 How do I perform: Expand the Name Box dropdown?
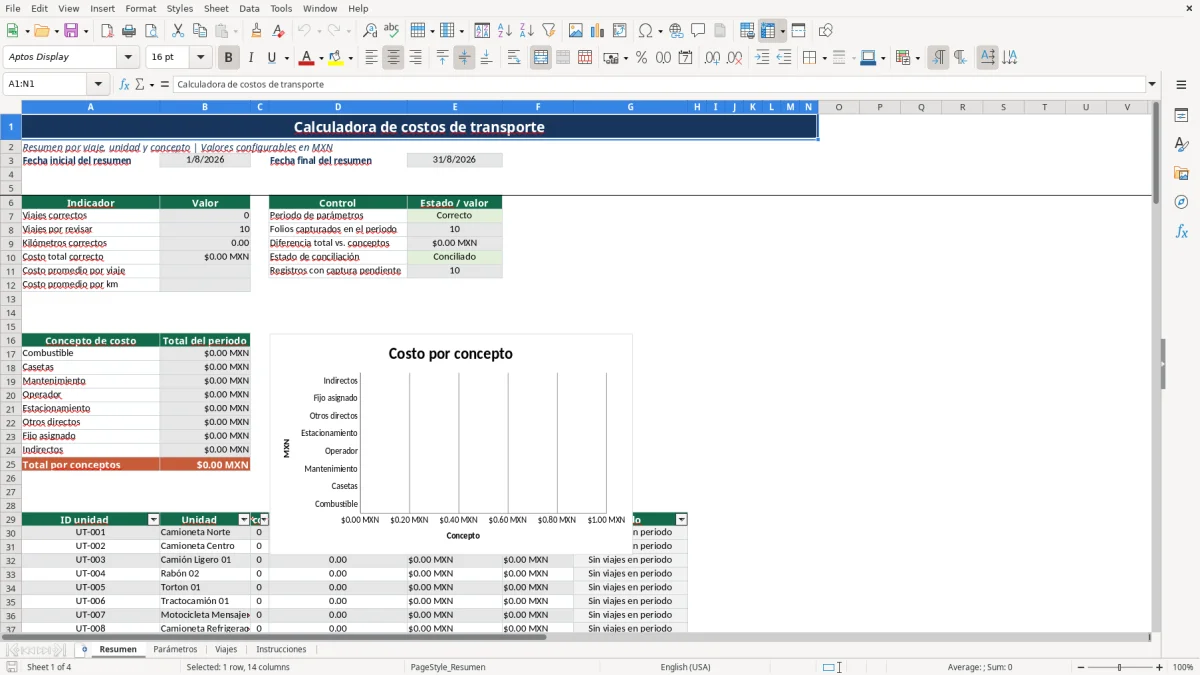98,84
